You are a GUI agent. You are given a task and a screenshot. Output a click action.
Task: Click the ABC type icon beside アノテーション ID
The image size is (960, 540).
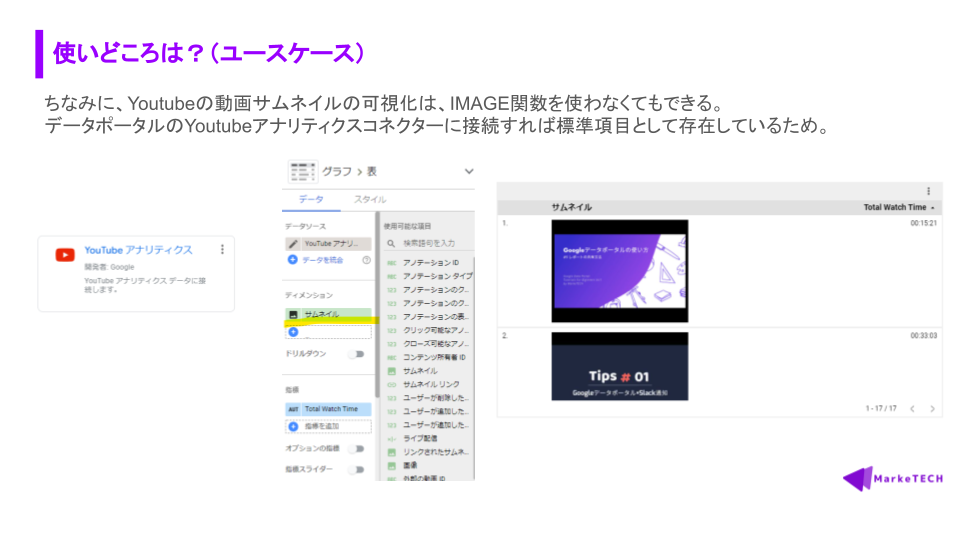coord(392,263)
